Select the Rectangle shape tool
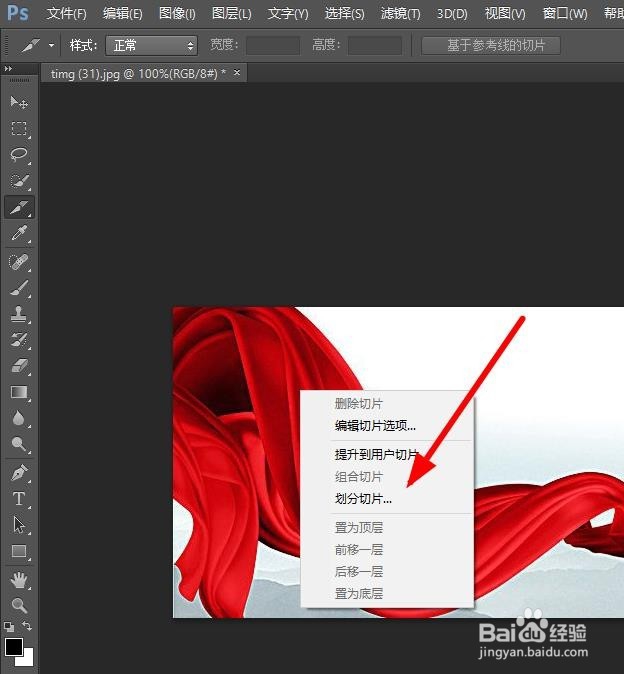Screen dimensions: 624x674 (x=19, y=551)
